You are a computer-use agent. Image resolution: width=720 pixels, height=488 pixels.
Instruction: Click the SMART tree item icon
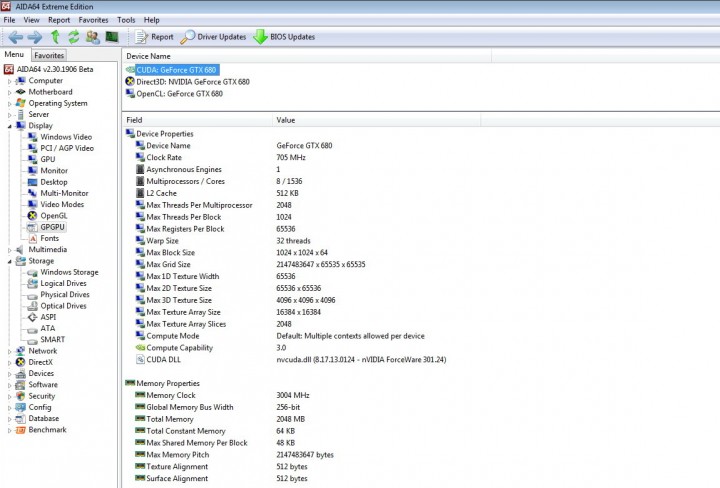(32, 340)
